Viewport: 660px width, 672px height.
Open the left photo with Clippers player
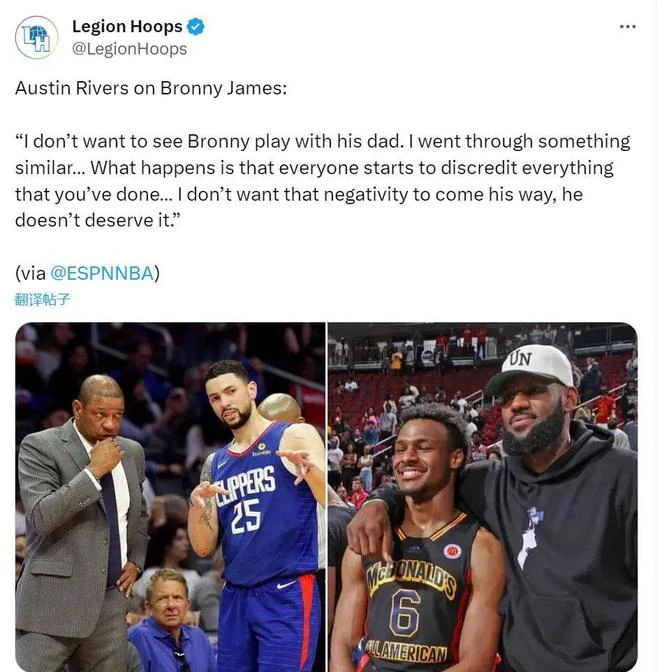pyautogui.click(x=170, y=497)
